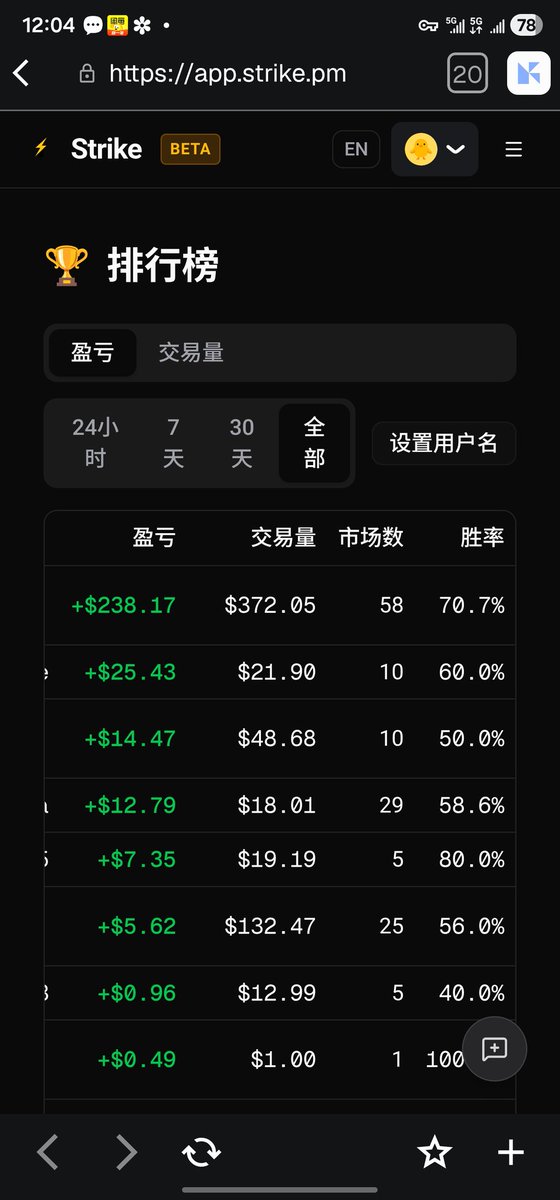Click the 胜率 column header

tap(482, 537)
